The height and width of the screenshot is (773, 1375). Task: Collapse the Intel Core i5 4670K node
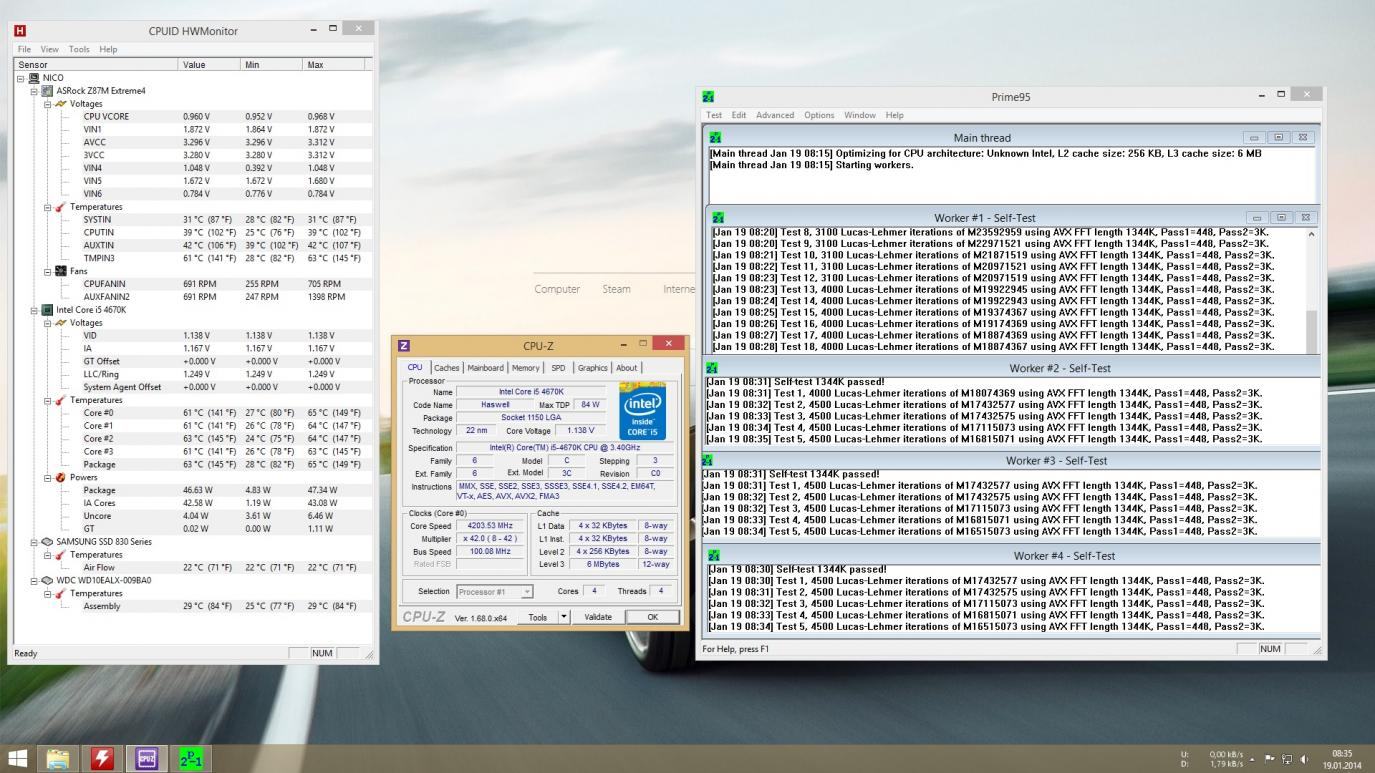[34, 310]
